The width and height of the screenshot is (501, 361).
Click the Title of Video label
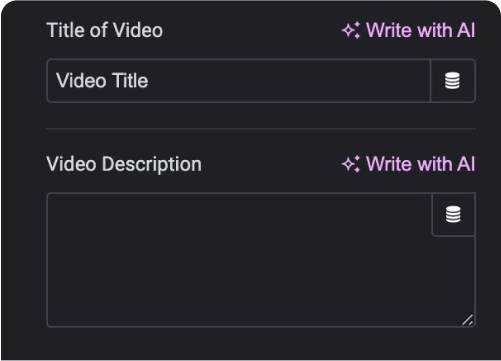pyautogui.click(x=105, y=30)
